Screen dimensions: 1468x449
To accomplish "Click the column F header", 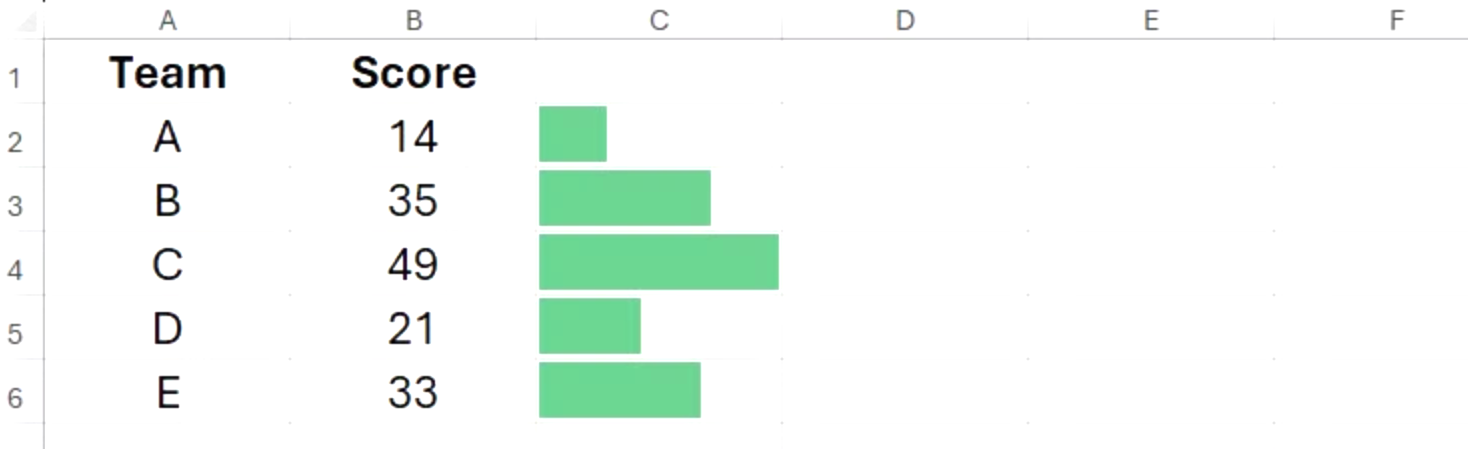I will (x=1396, y=20).
